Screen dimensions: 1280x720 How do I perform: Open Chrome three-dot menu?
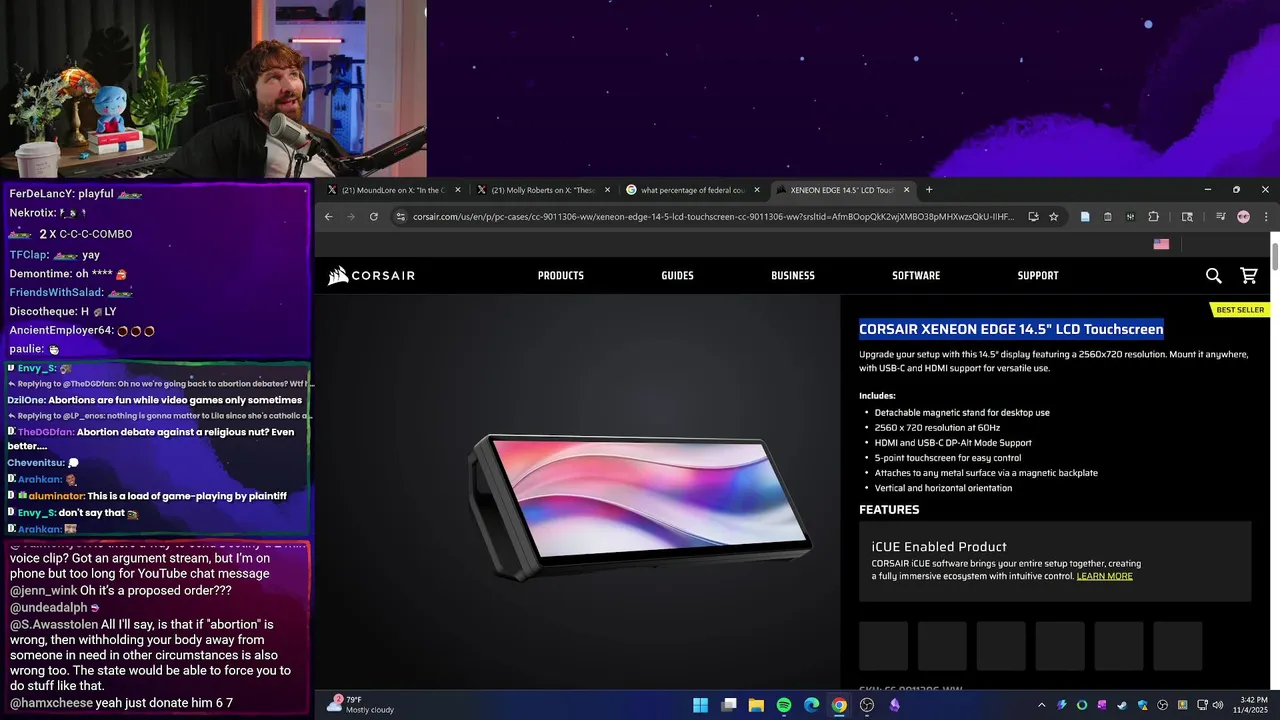click(1266, 216)
